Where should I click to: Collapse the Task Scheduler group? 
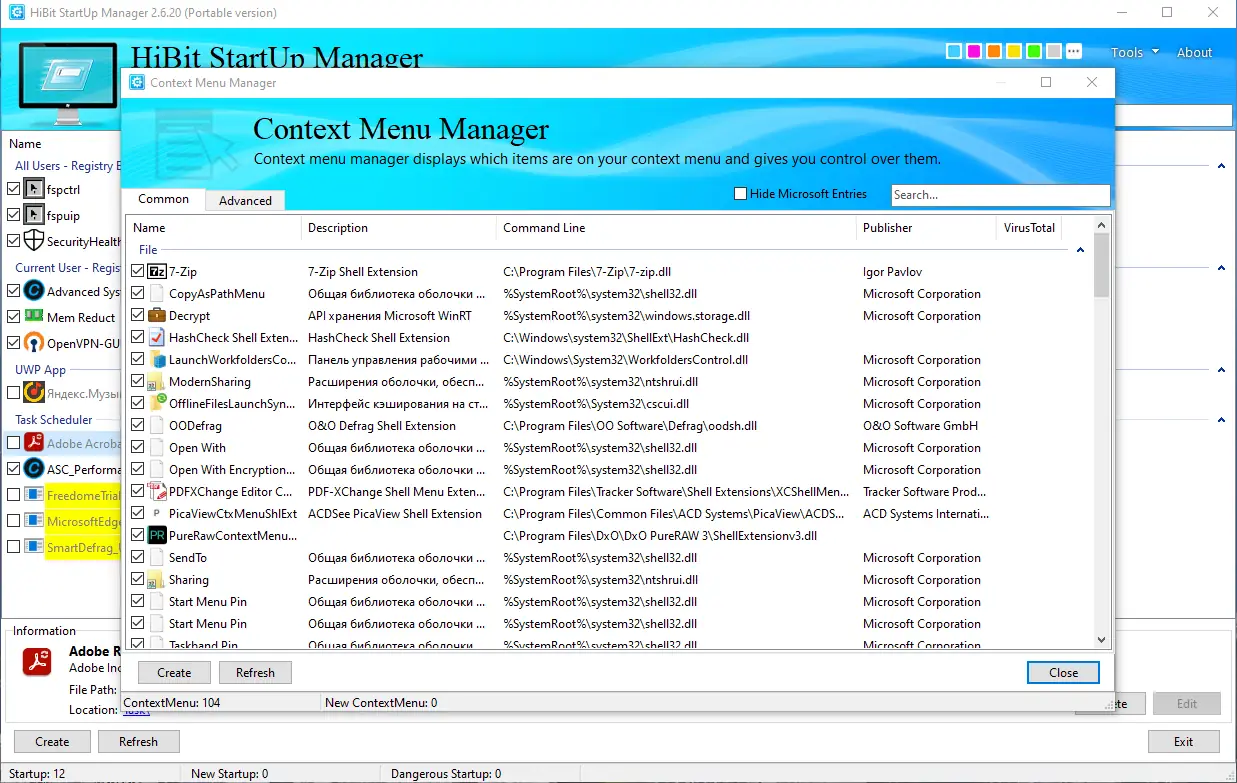click(x=1221, y=420)
